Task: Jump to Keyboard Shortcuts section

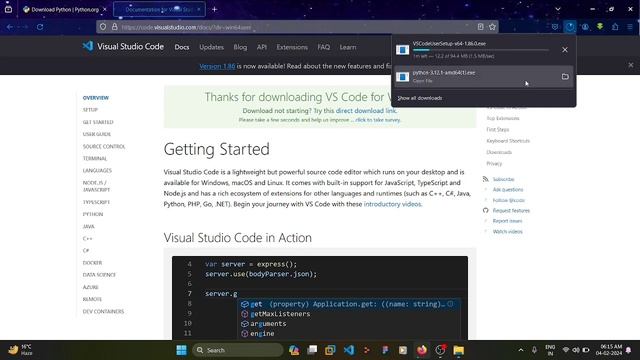Action: pyautogui.click(x=508, y=141)
